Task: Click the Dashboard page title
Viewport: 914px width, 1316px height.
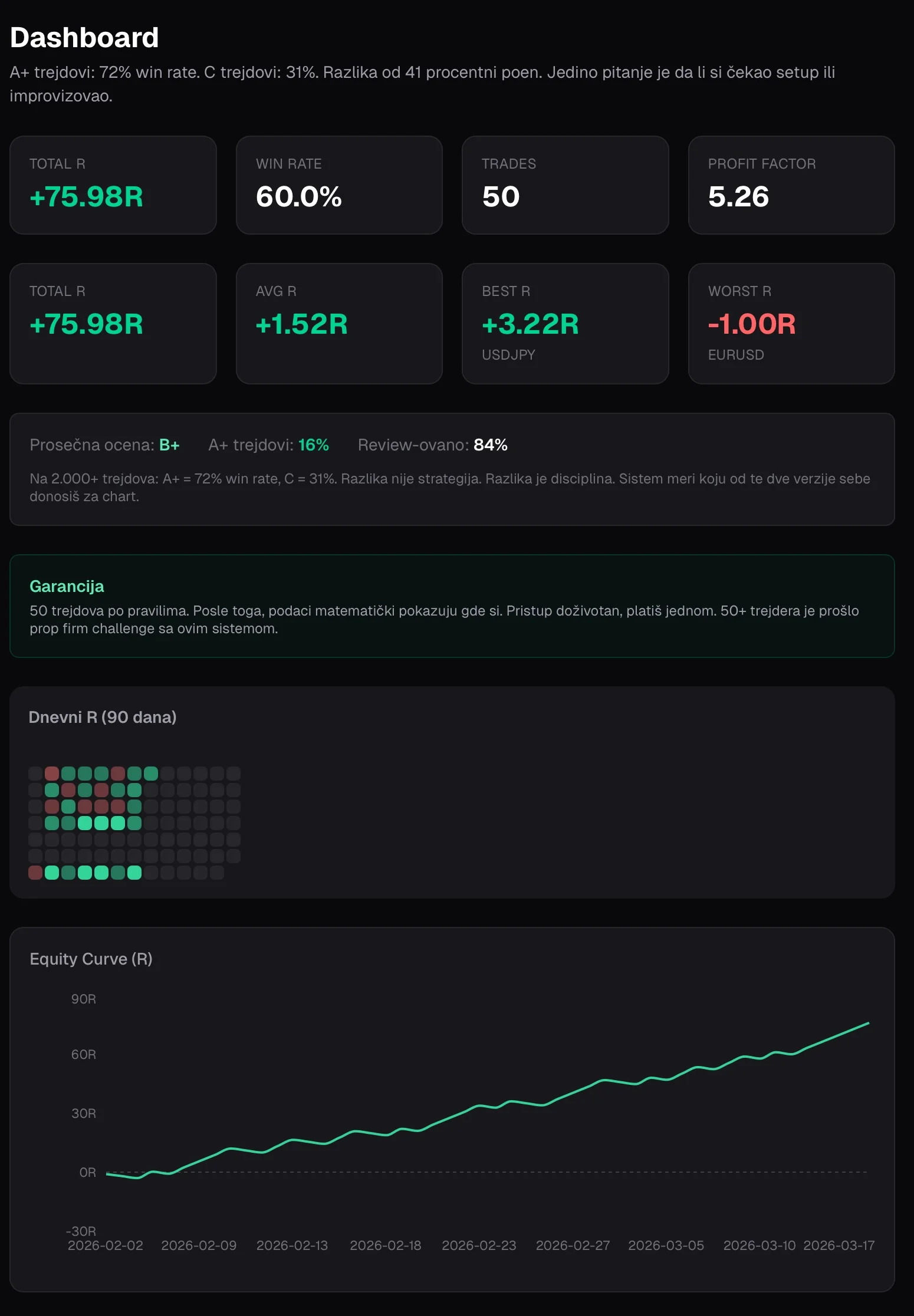Action: (x=84, y=38)
